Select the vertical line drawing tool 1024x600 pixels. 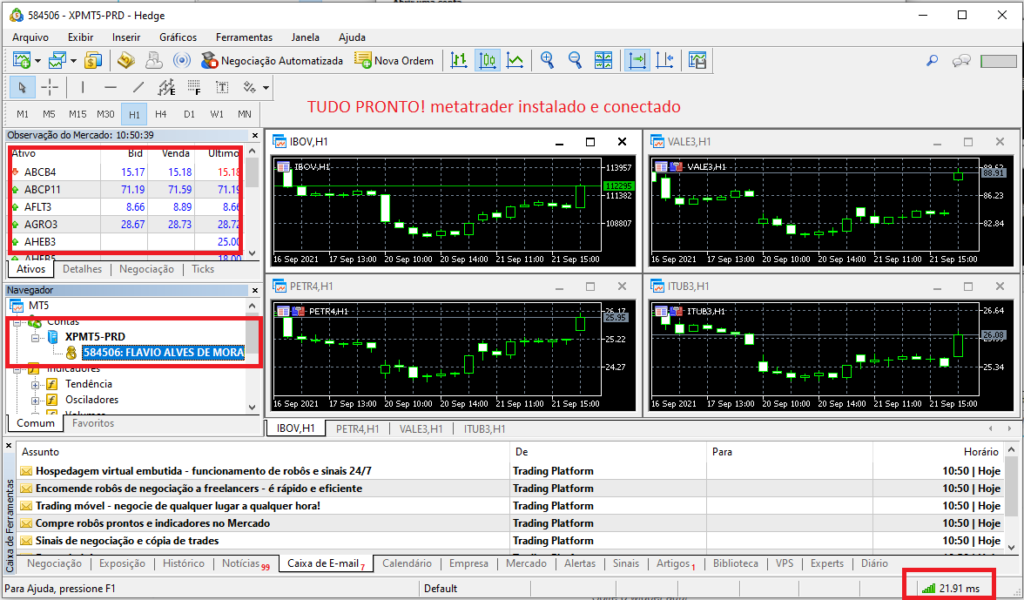click(x=82, y=87)
